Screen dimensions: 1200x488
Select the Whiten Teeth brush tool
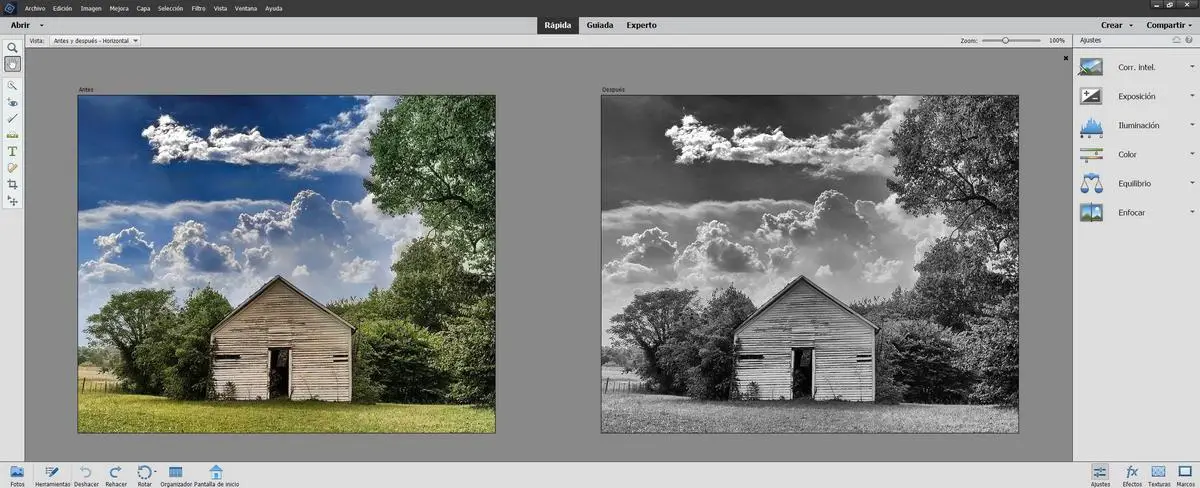pos(12,118)
